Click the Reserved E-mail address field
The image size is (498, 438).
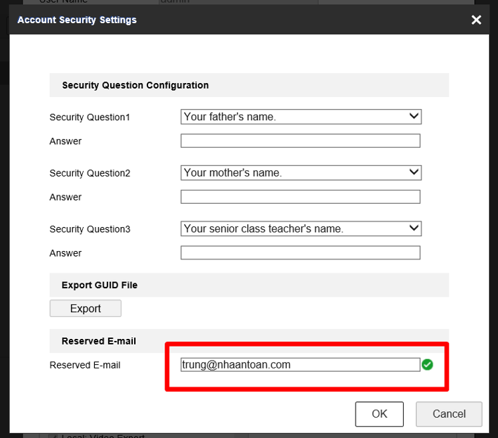(300, 365)
